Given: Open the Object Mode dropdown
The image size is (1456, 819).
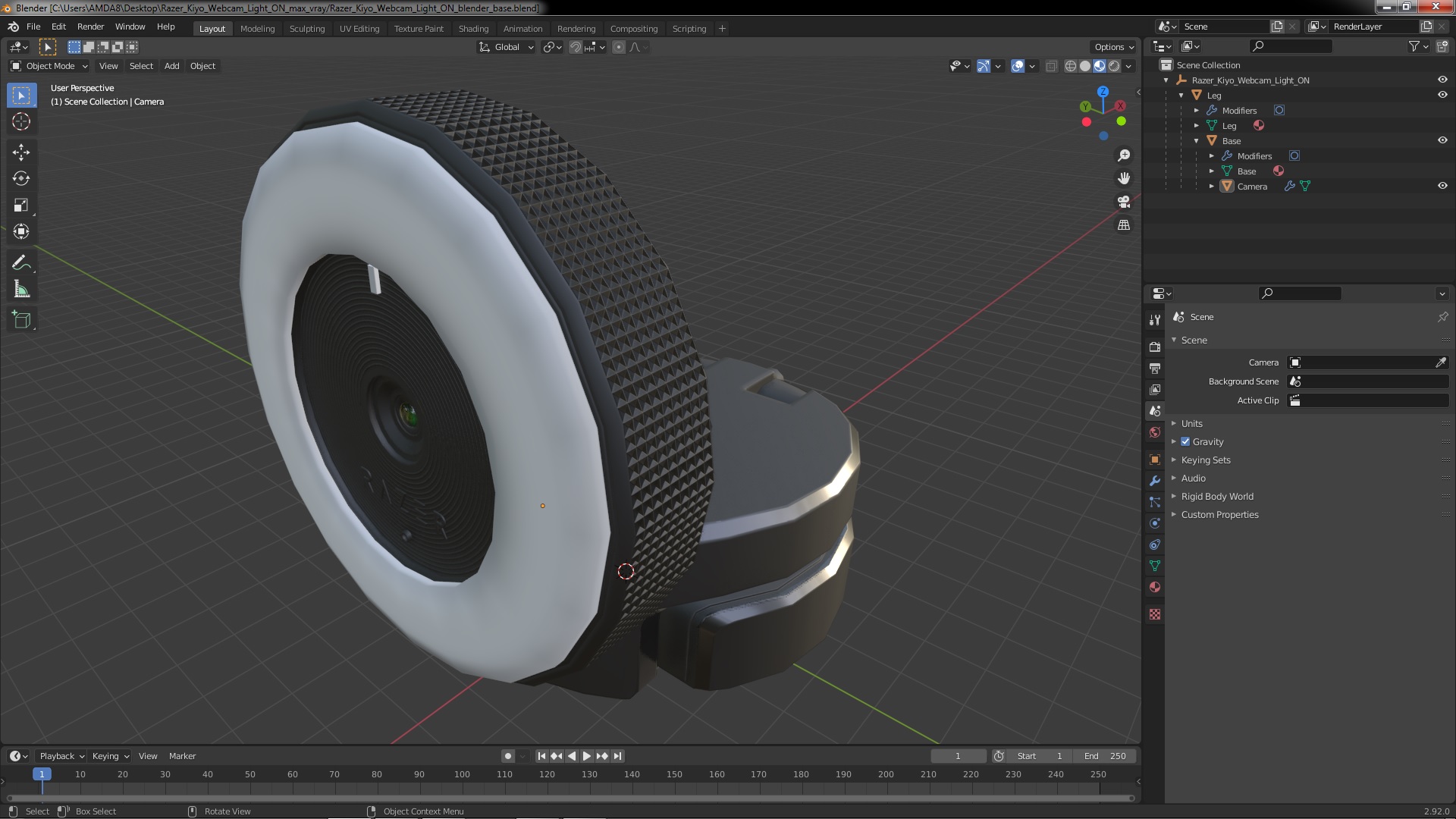Looking at the screenshot, I should tap(50, 66).
